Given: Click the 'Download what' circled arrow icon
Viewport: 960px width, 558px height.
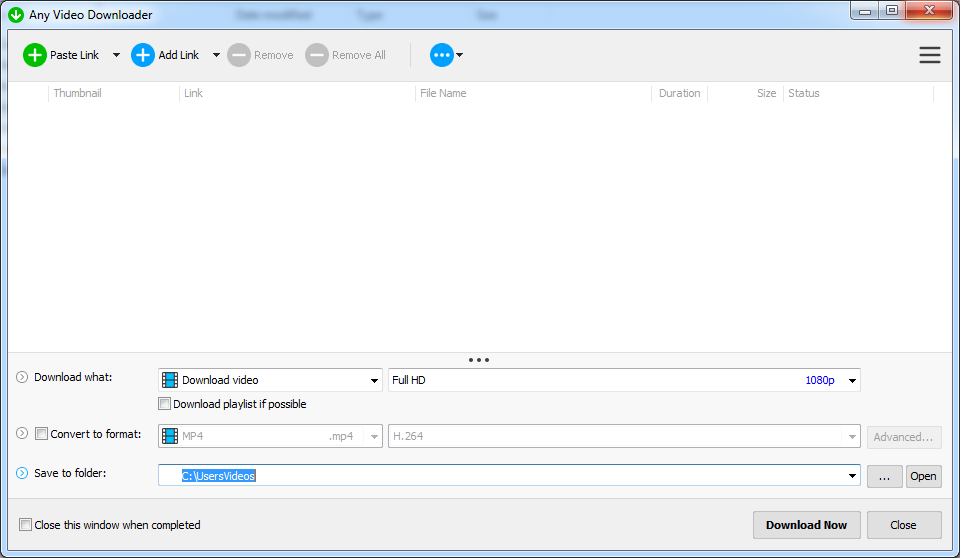Looking at the screenshot, I should point(22,377).
